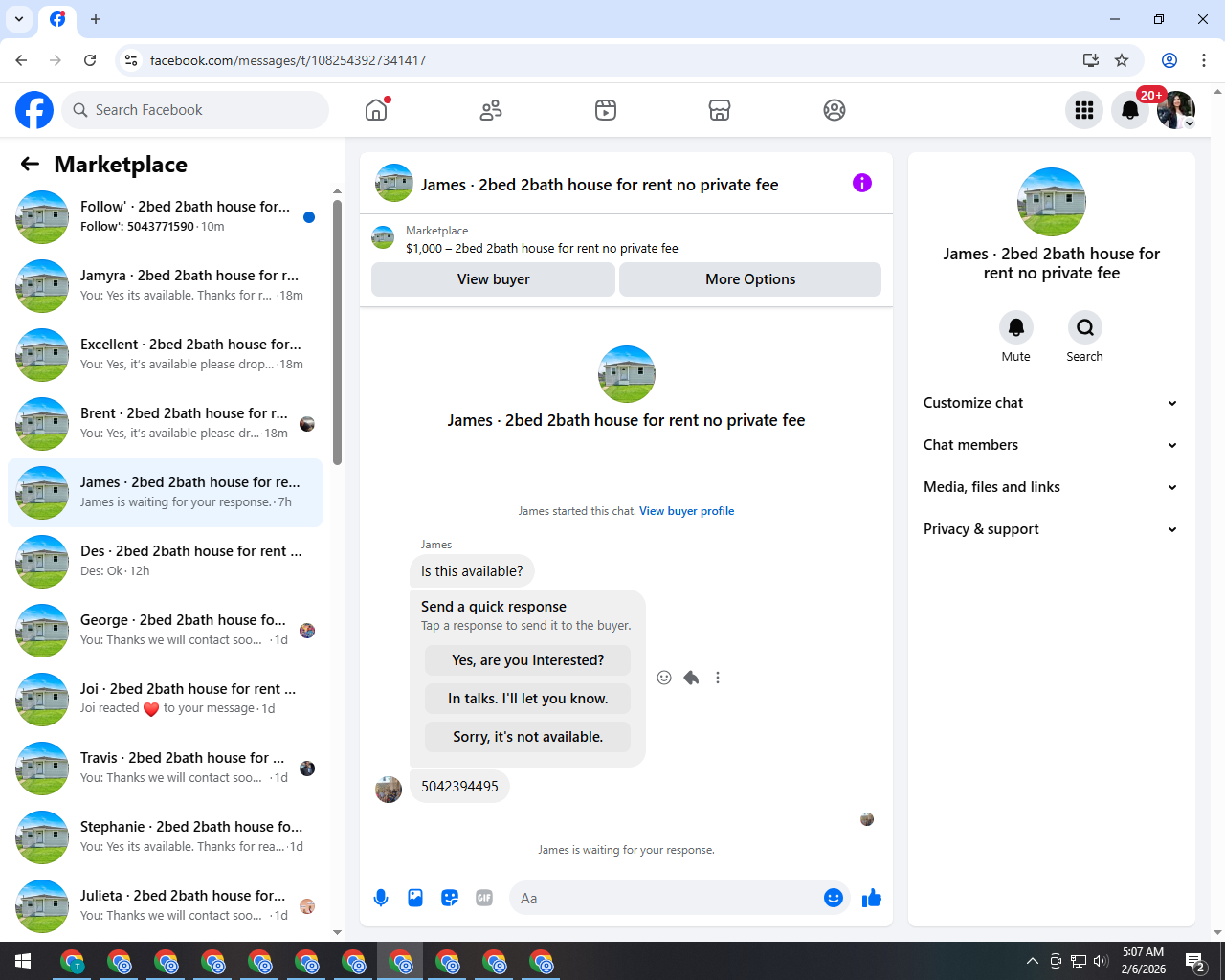This screenshot has width=1225, height=980.
Task: Open the Julieta conversation
Action: pos(165,906)
